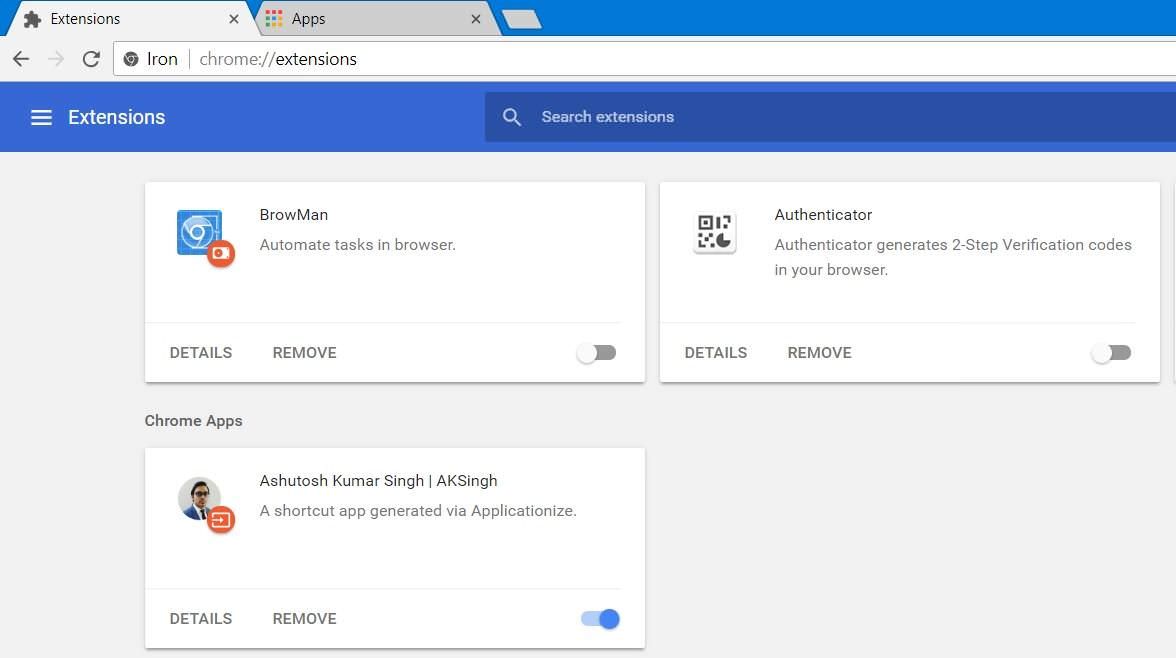The width and height of the screenshot is (1176, 658).
Task: Click the Apps tab grid icon
Action: tap(274, 19)
